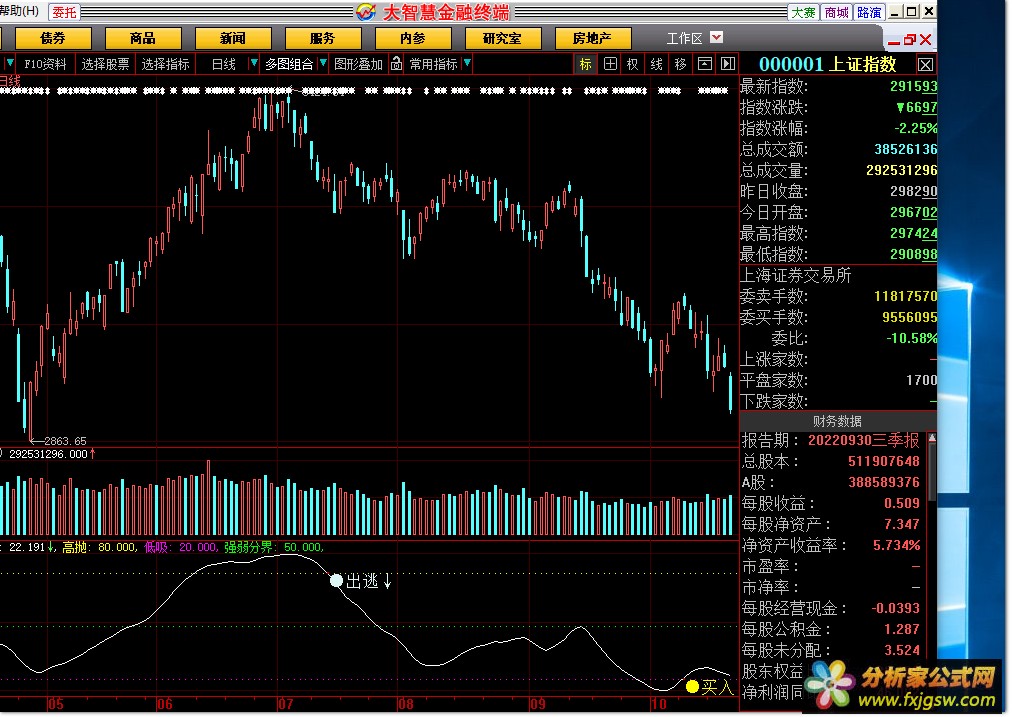Click the 低吸 20.000 indicator label
The image size is (1012, 717).
coord(181,547)
